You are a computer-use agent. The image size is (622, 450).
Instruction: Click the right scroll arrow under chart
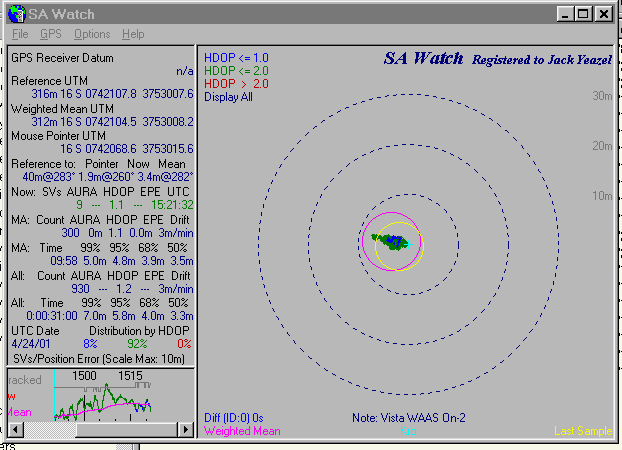[x=185, y=429]
